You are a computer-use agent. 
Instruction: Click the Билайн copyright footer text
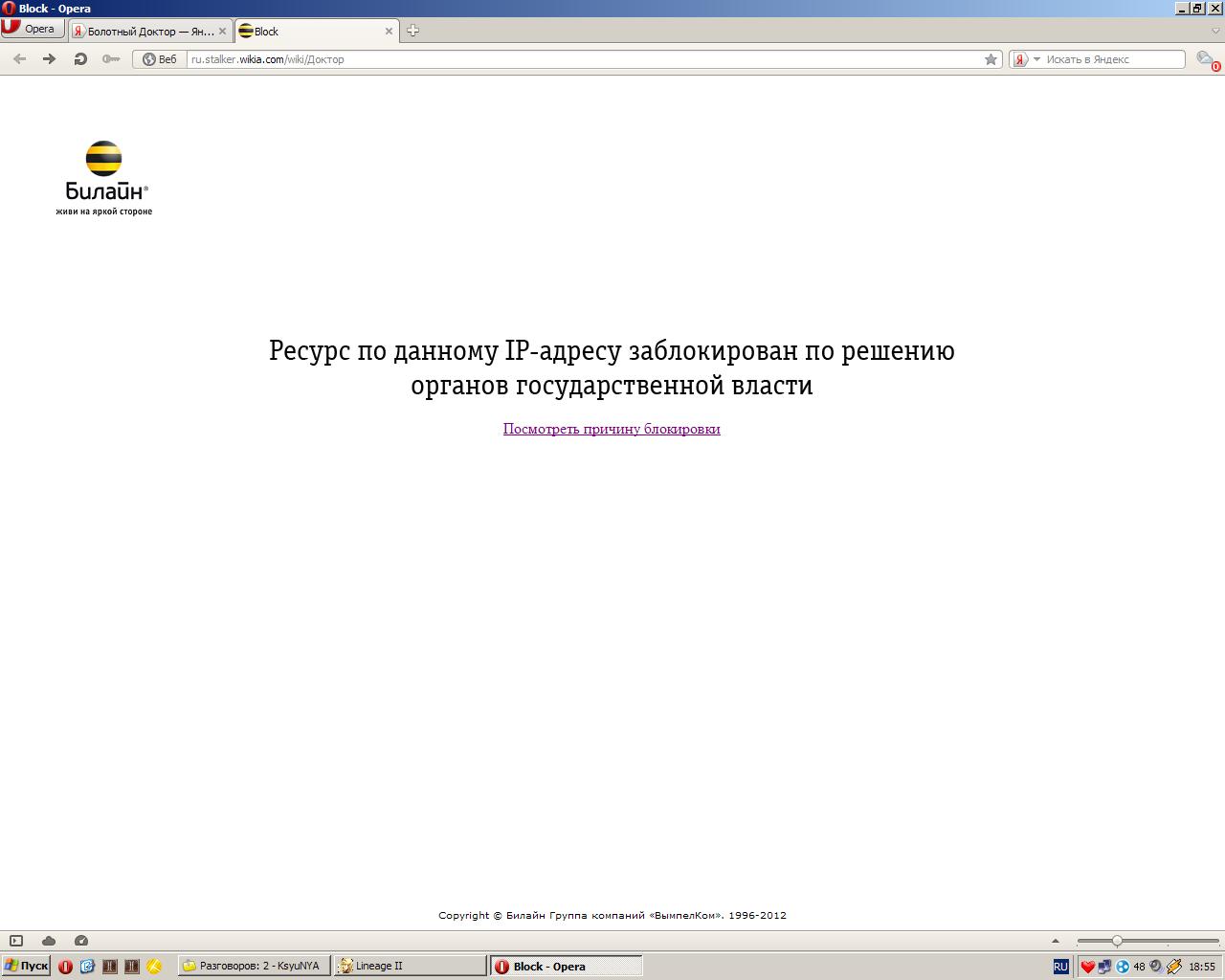pos(612,915)
